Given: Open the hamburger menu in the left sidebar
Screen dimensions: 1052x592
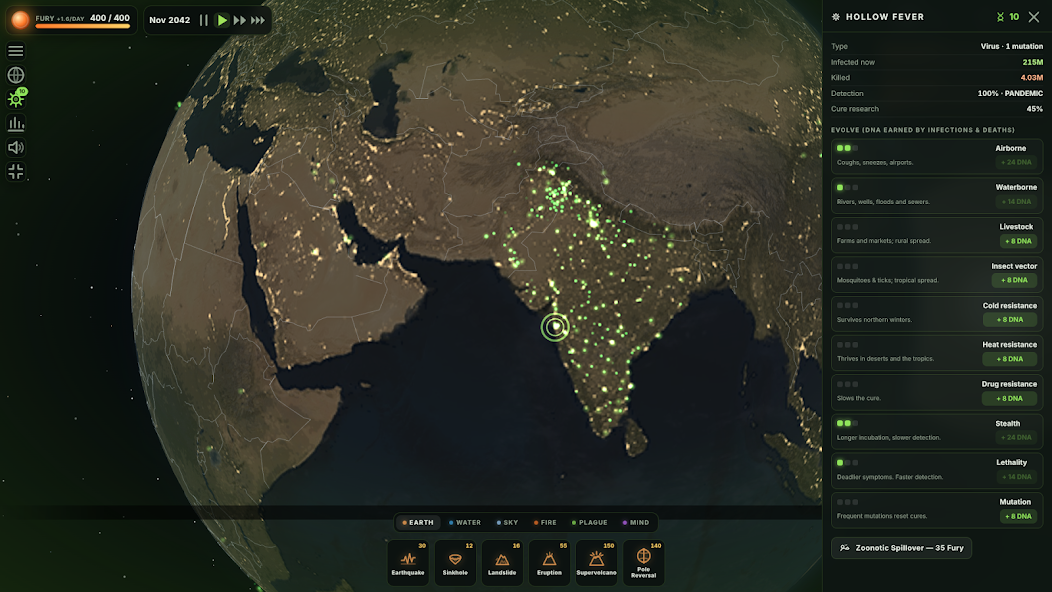Looking at the screenshot, I should (15, 51).
